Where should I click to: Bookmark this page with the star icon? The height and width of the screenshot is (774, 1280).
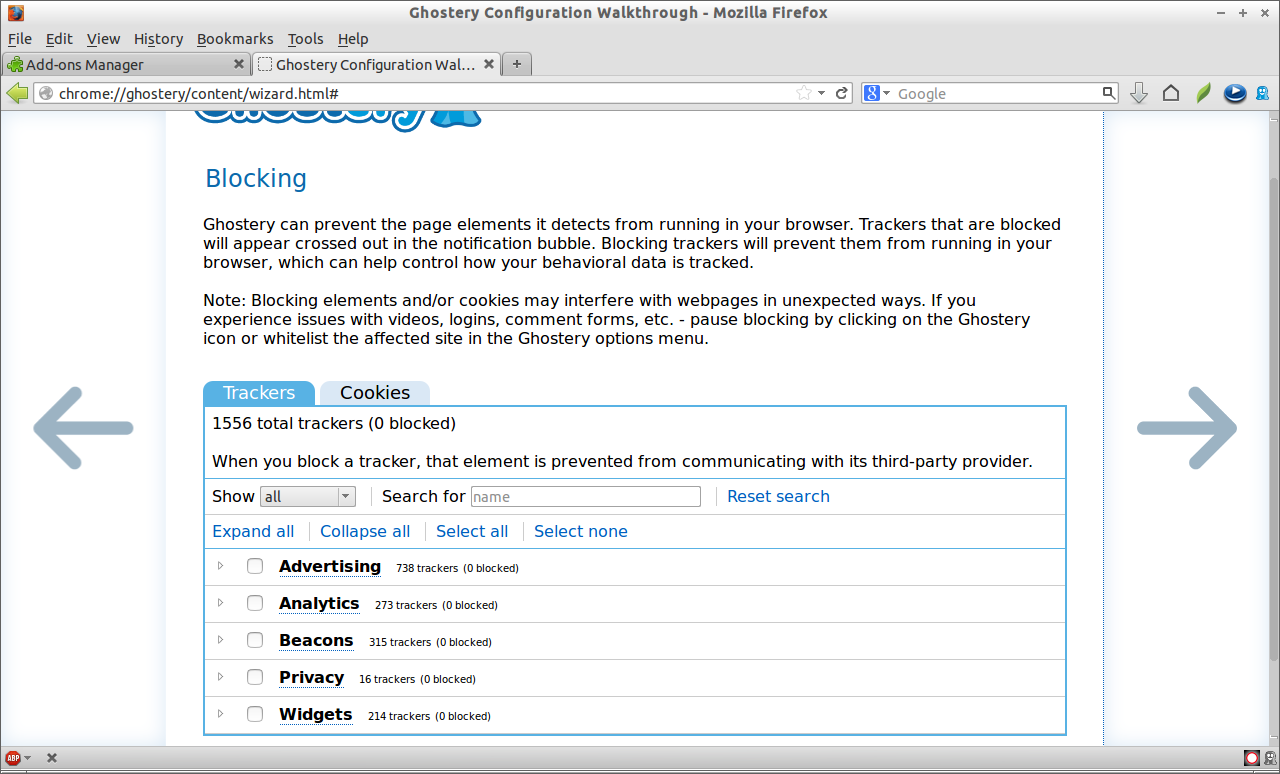803,93
